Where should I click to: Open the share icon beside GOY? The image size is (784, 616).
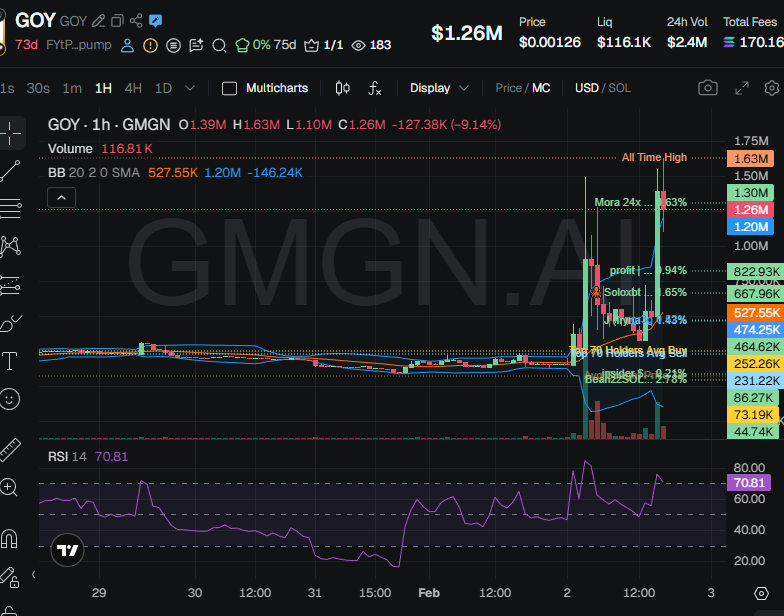[x=136, y=21]
